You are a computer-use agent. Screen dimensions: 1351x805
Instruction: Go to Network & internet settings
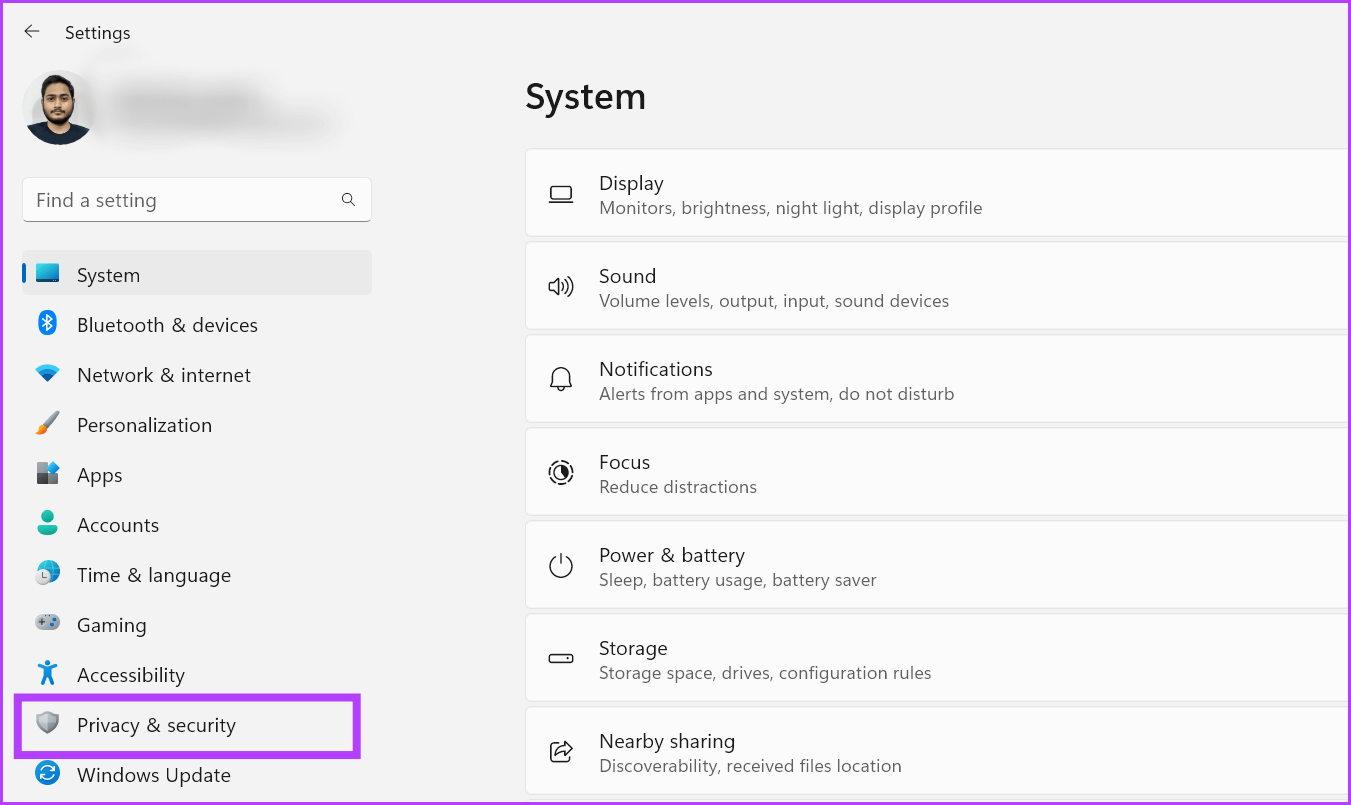[197, 375]
